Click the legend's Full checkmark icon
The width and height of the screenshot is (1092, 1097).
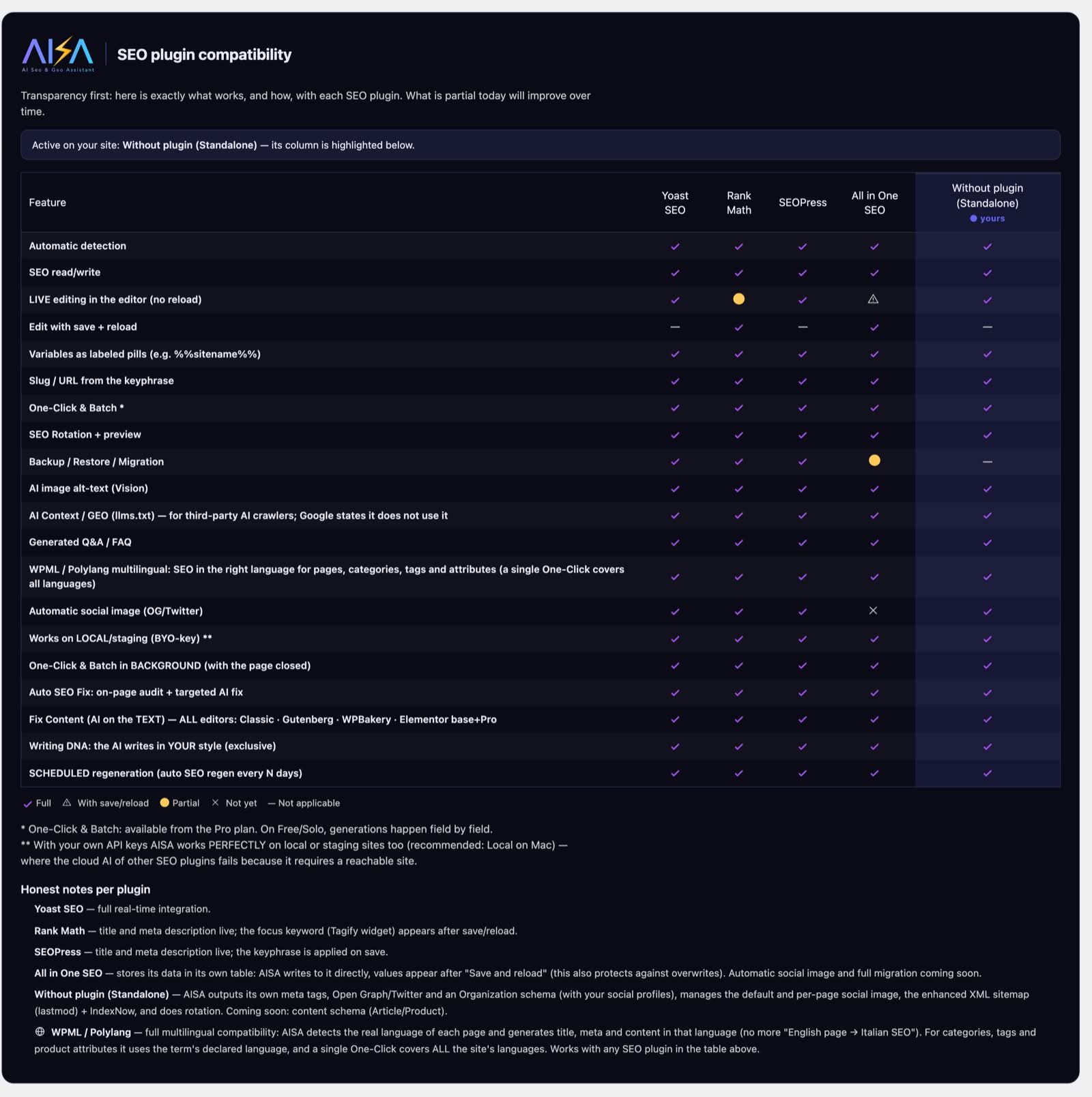click(28, 804)
